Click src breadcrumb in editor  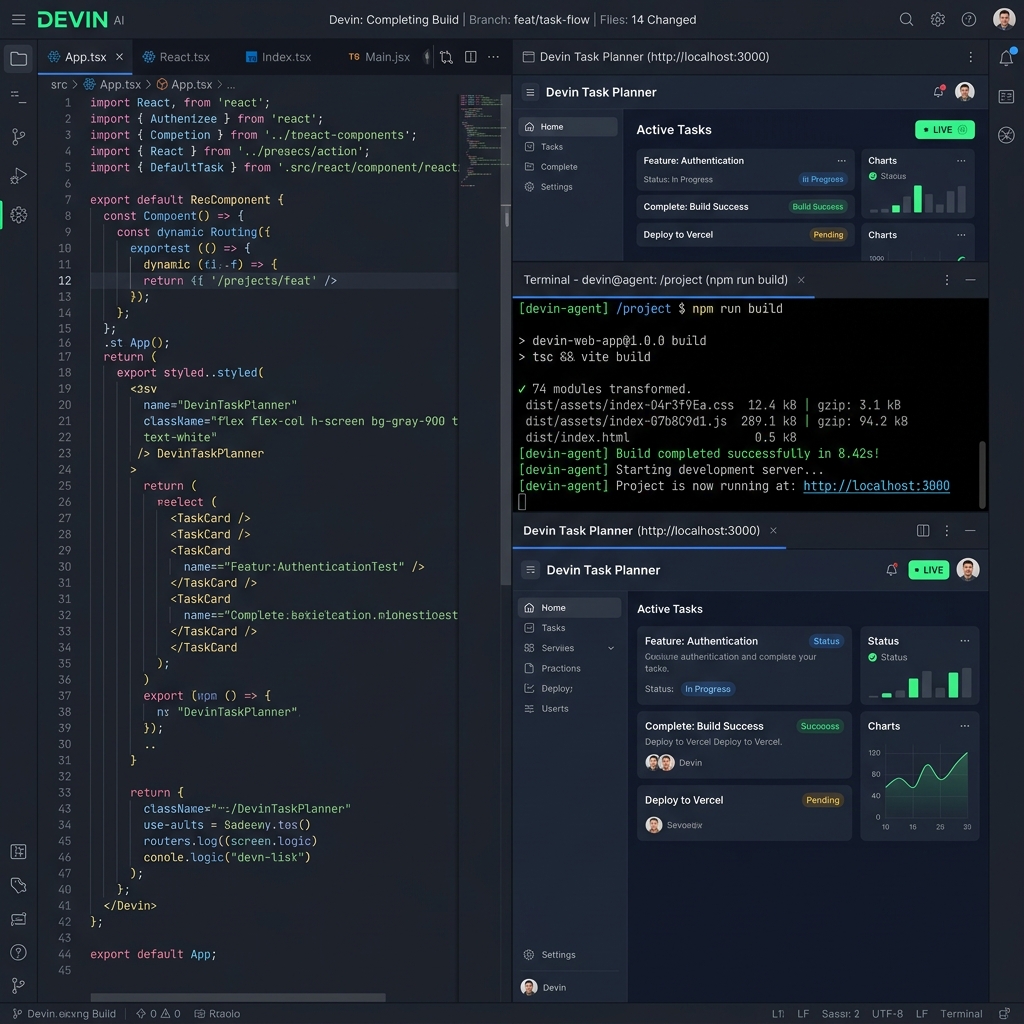(x=59, y=85)
